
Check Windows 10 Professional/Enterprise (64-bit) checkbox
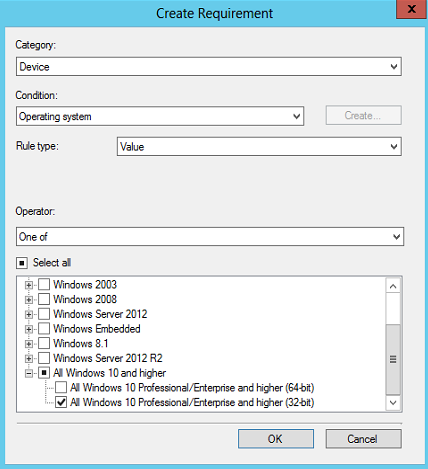(61, 388)
